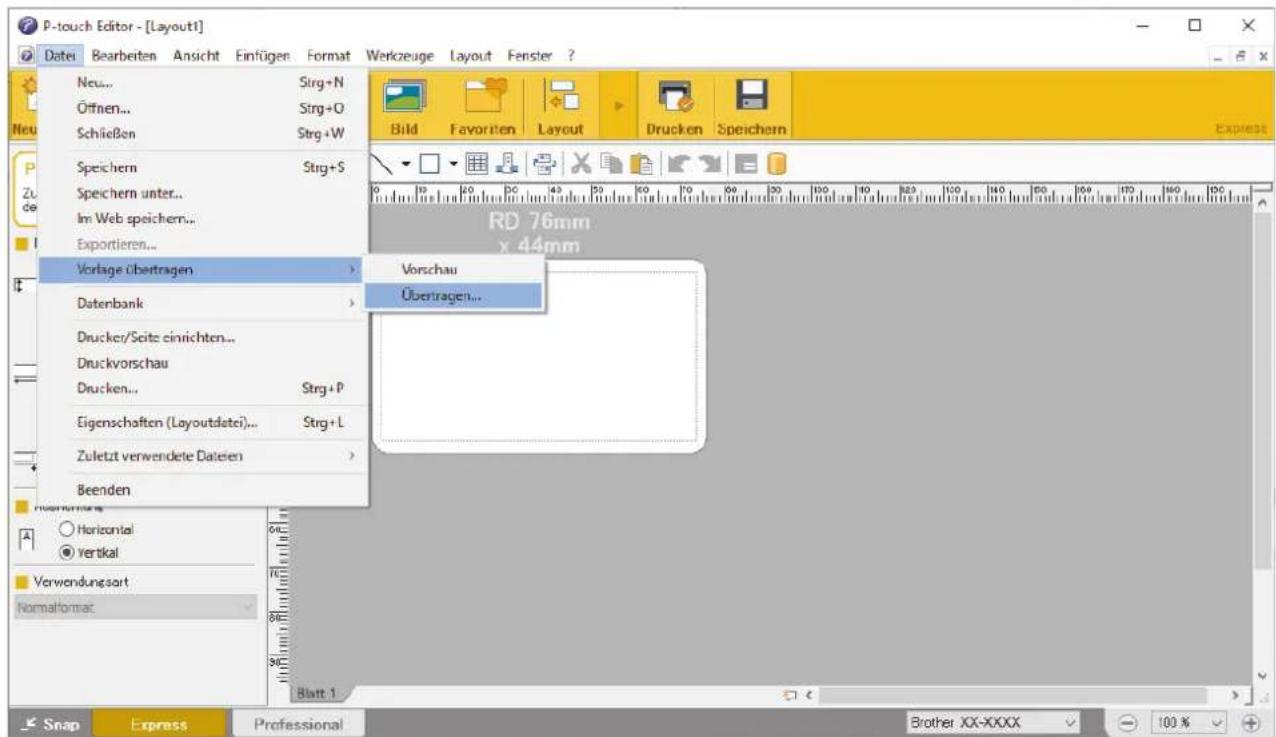Switch to Professional mode
This screenshot has height=737, width=1276.
(x=297, y=723)
